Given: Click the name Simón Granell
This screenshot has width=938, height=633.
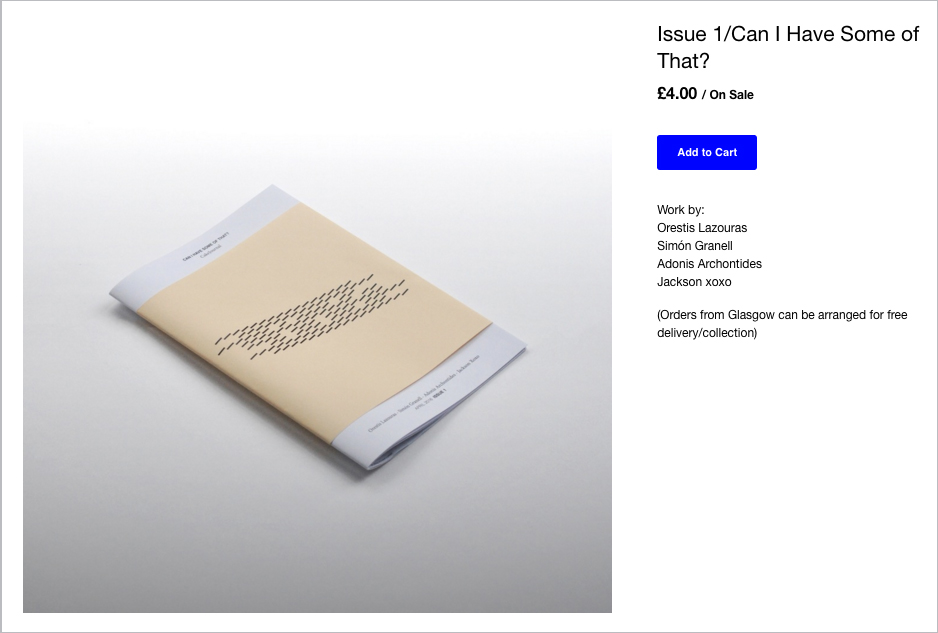Looking at the screenshot, I should [x=695, y=246].
